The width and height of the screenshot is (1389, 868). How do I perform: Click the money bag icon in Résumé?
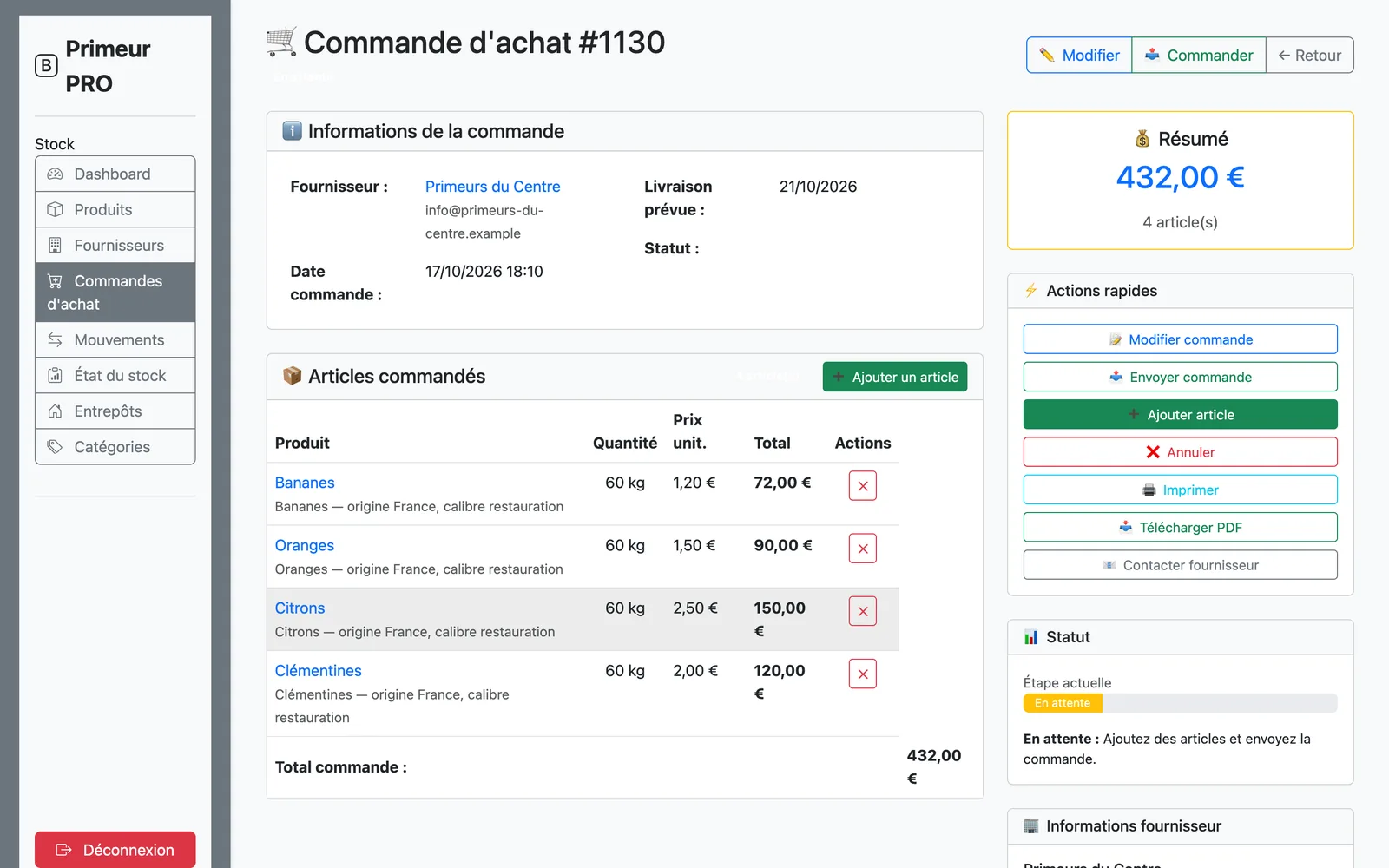(1142, 139)
